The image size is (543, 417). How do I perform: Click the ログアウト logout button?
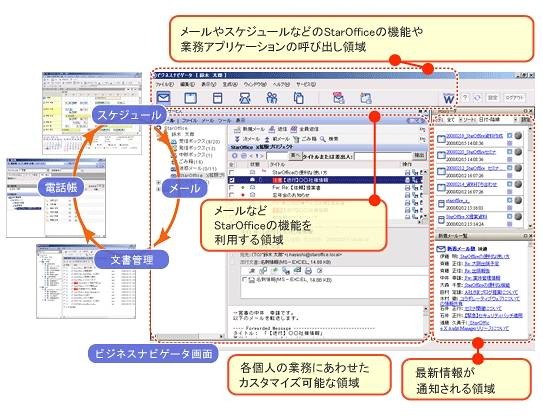click(515, 98)
